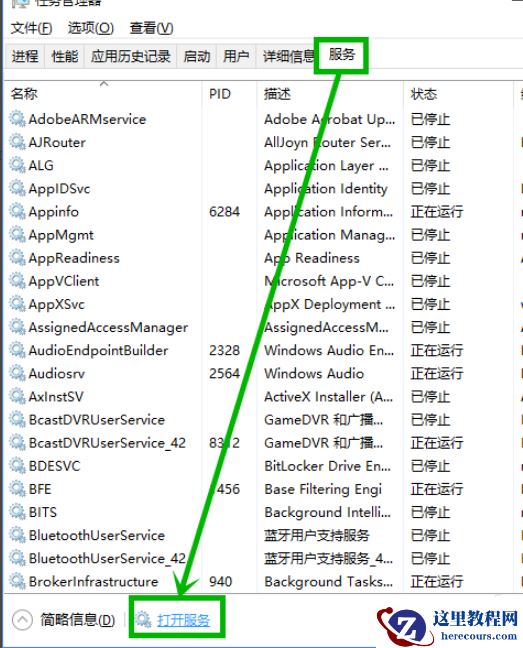Click the gear icon beside AJRouter
523x648 pixels.
tap(17, 142)
